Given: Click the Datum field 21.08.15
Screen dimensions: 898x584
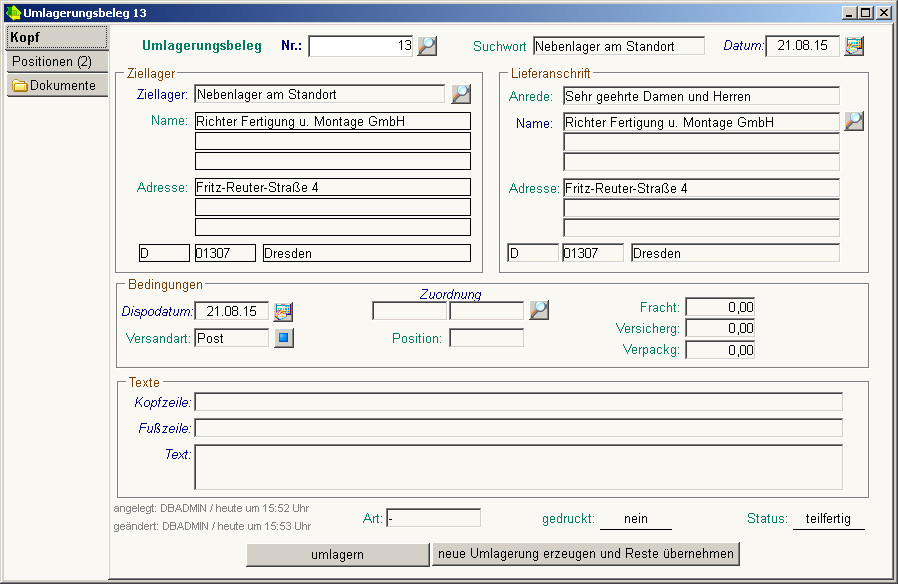Looking at the screenshot, I should (x=802, y=46).
